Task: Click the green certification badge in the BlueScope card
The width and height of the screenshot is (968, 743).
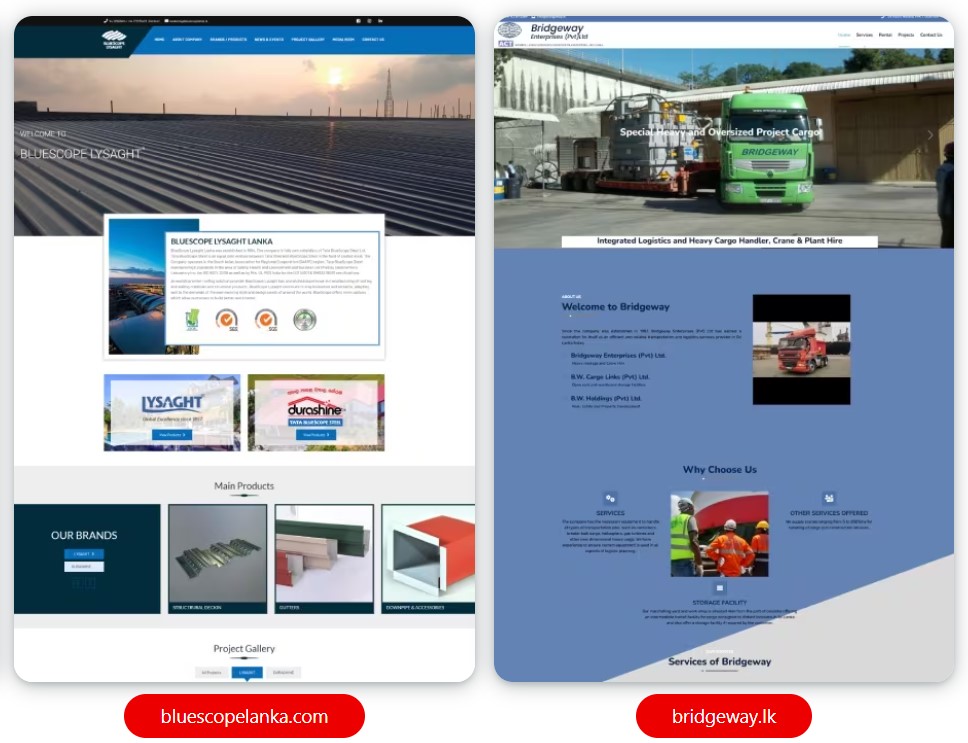Action: click(193, 320)
